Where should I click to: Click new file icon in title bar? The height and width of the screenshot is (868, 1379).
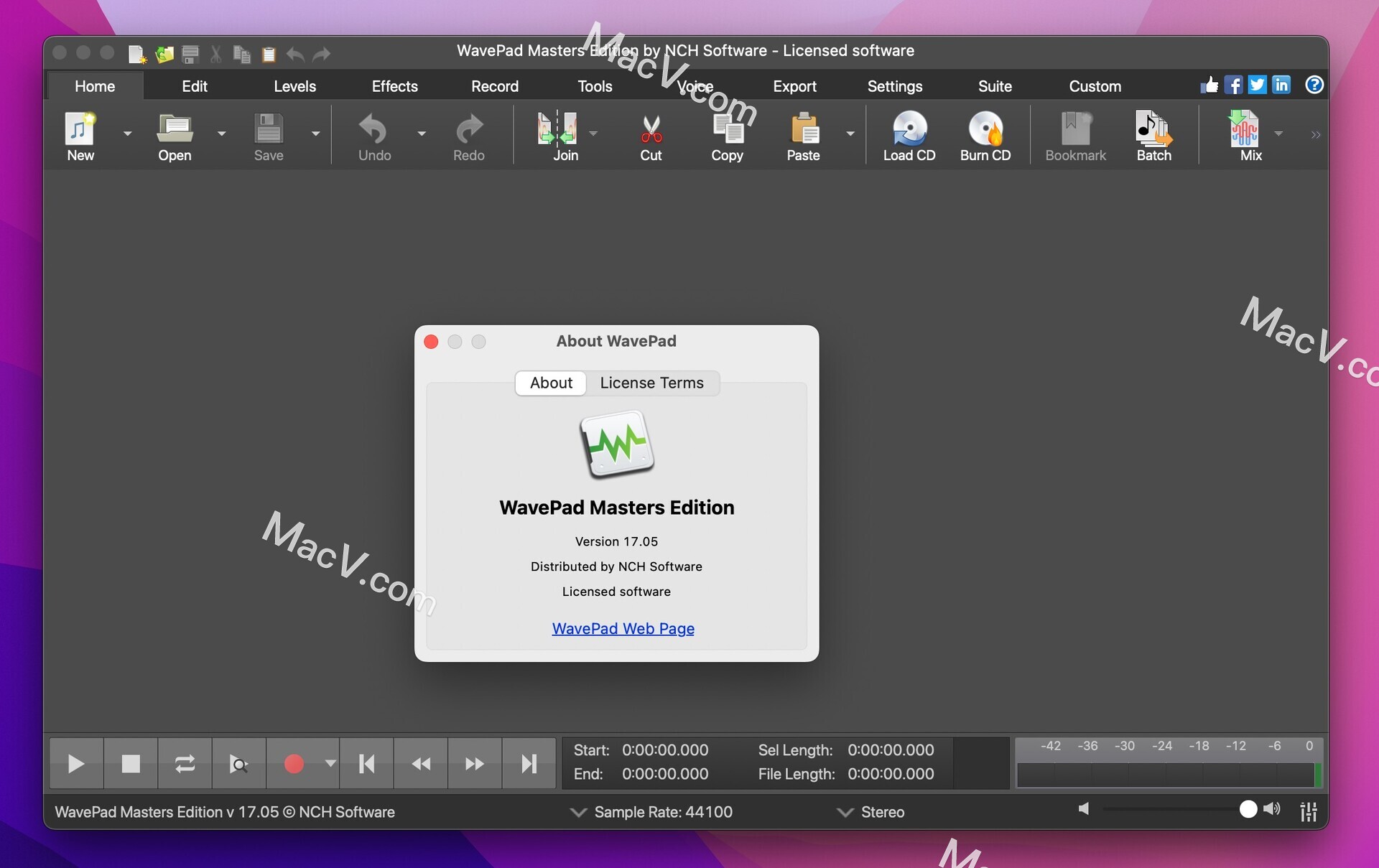pos(136,54)
